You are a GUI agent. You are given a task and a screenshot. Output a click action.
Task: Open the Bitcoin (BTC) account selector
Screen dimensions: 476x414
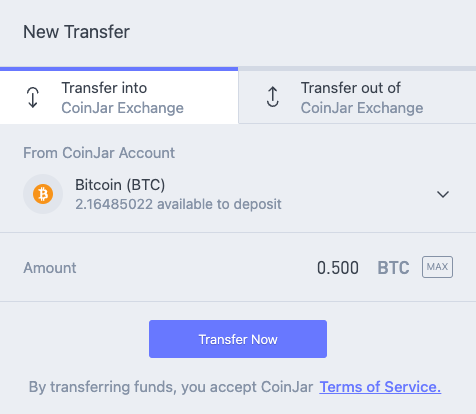[238, 194]
